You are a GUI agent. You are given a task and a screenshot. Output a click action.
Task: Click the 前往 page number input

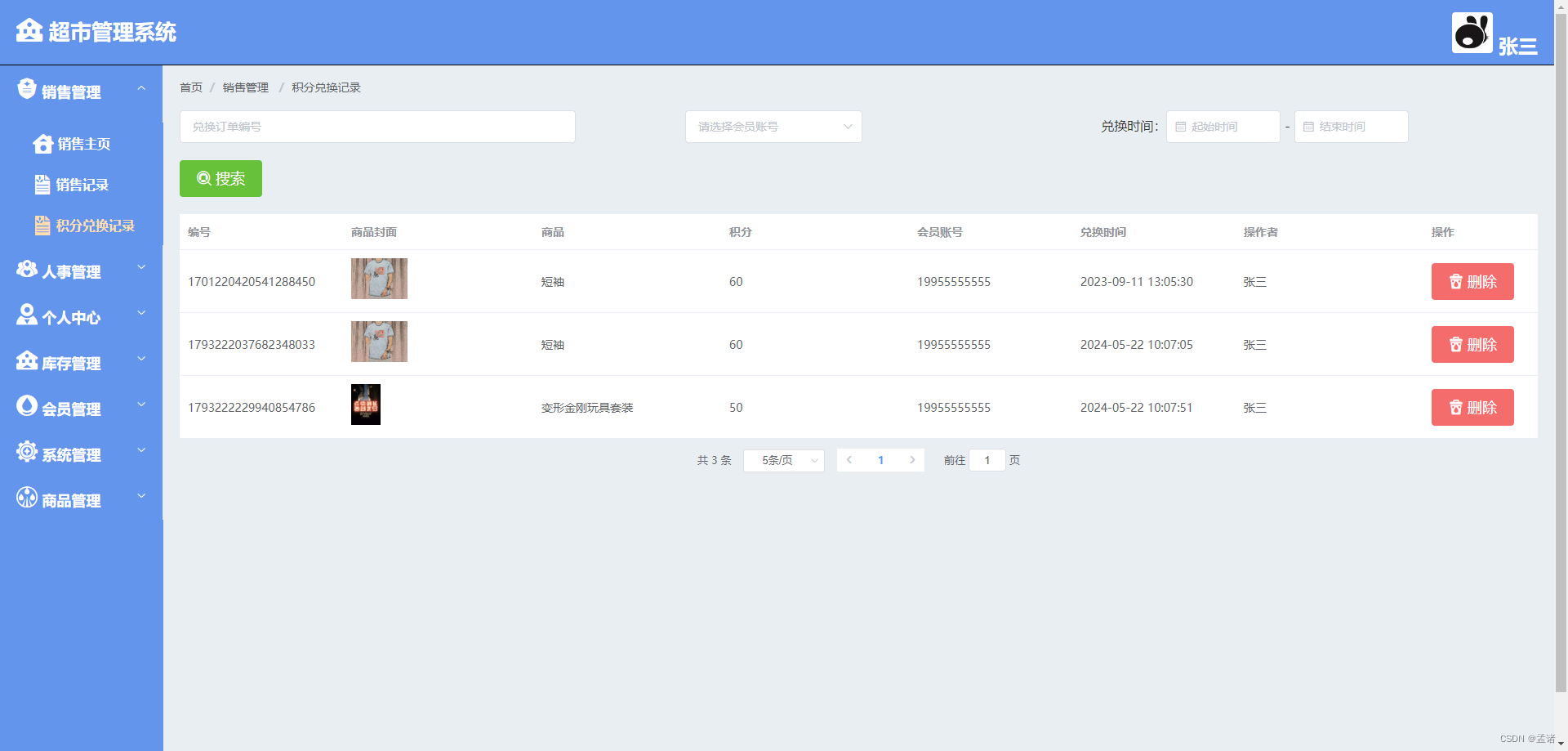pyautogui.click(x=987, y=460)
